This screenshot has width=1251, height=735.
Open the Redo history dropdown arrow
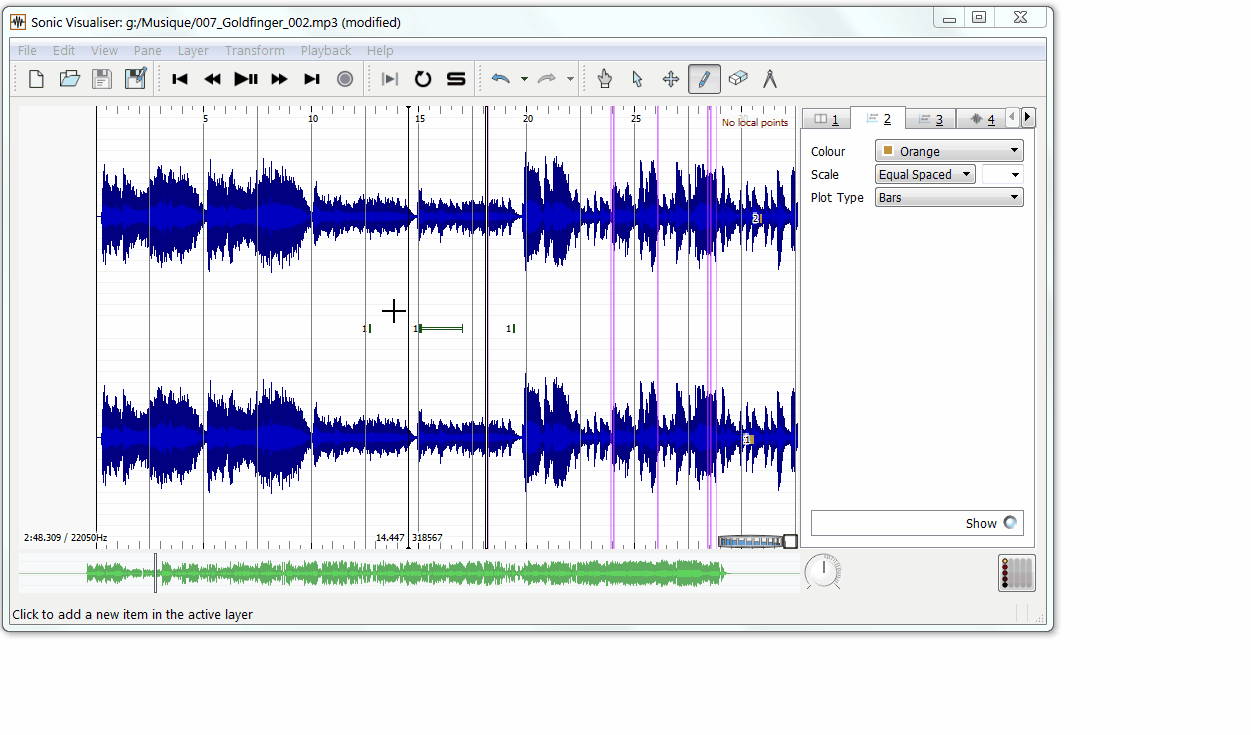570,79
